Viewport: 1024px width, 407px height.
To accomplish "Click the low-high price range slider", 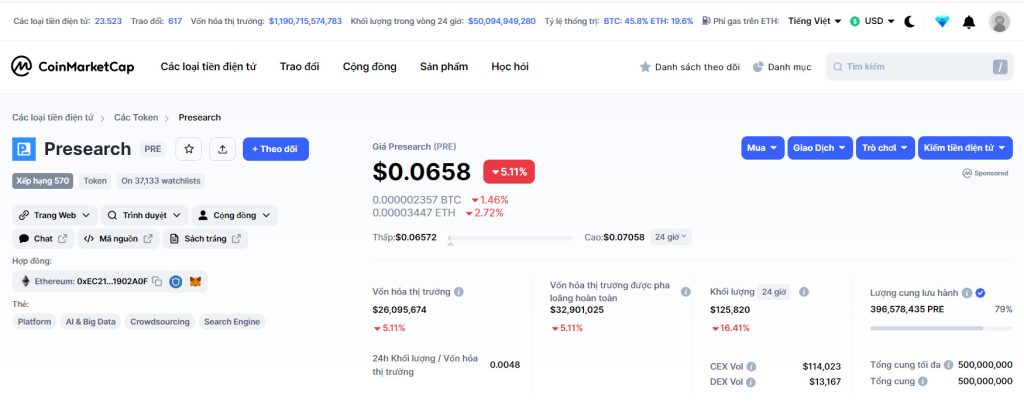I will 510,238.
